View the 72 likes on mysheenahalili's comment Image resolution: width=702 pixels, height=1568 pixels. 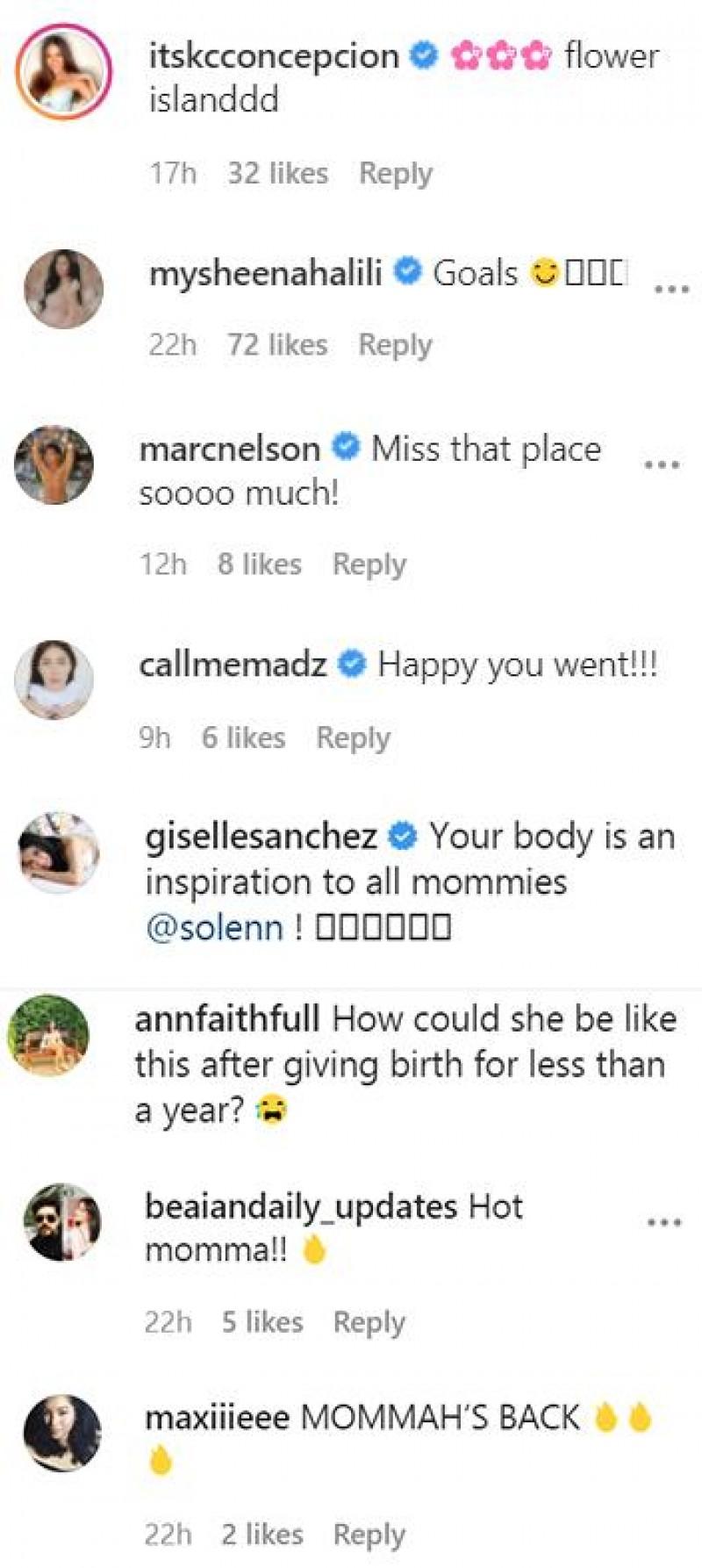coord(277,344)
